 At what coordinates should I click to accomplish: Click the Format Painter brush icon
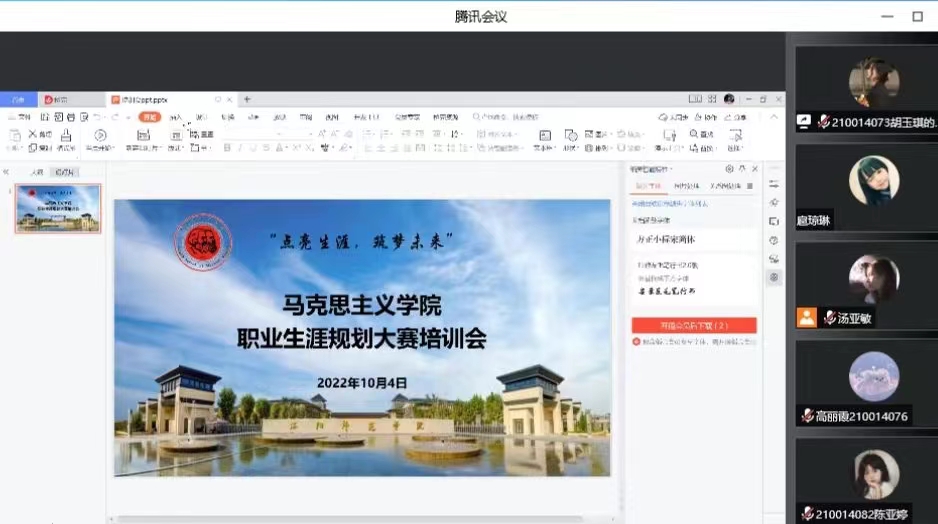[66, 135]
